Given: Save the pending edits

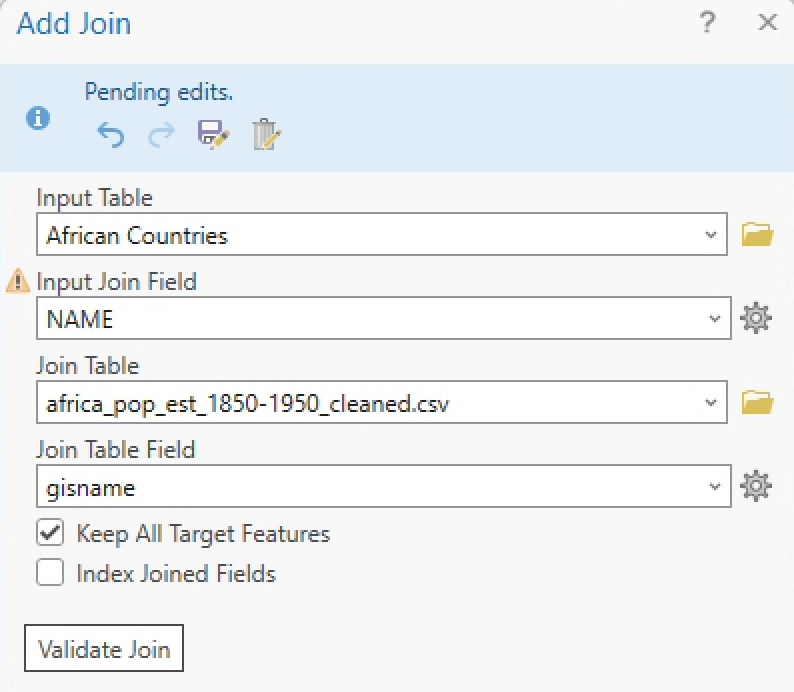Looking at the screenshot, I should coord(213,135).
